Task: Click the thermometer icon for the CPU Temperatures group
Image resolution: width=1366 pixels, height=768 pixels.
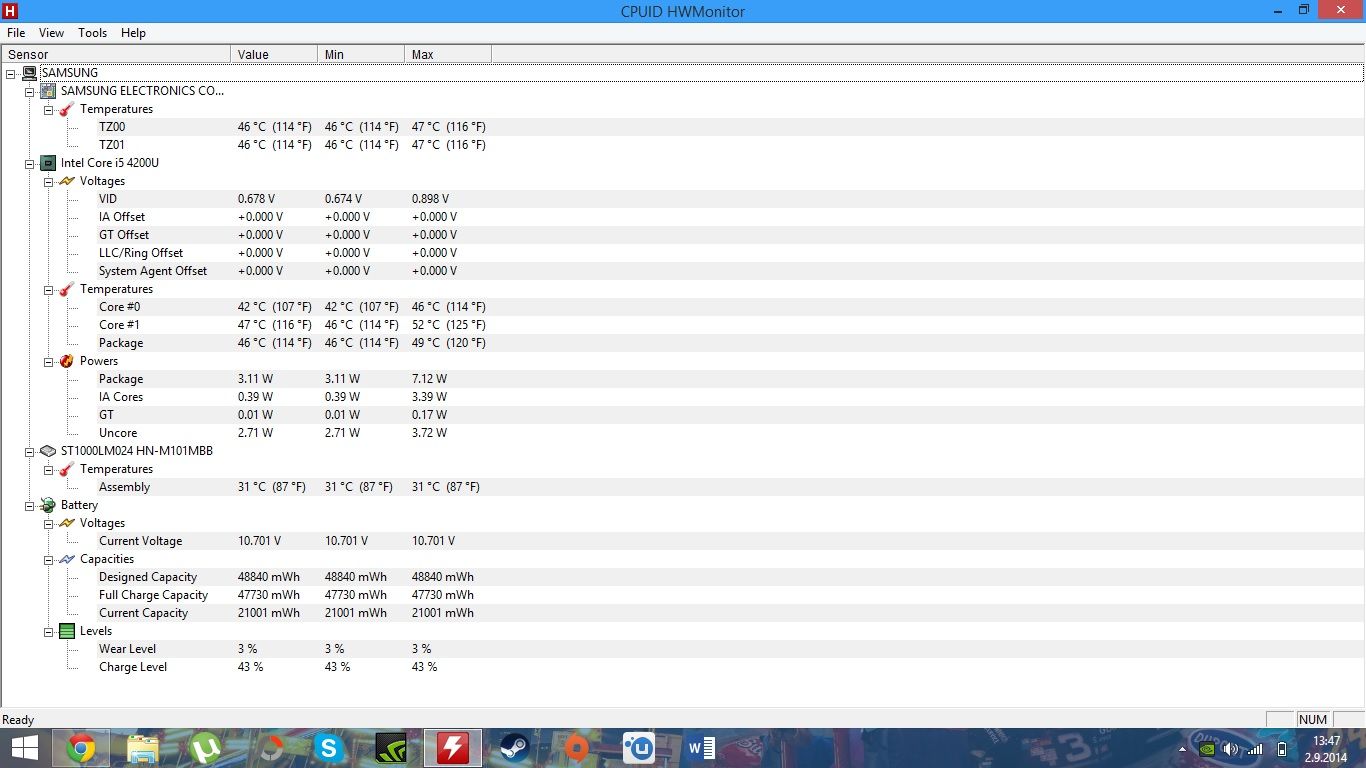Action: (67, 289)
